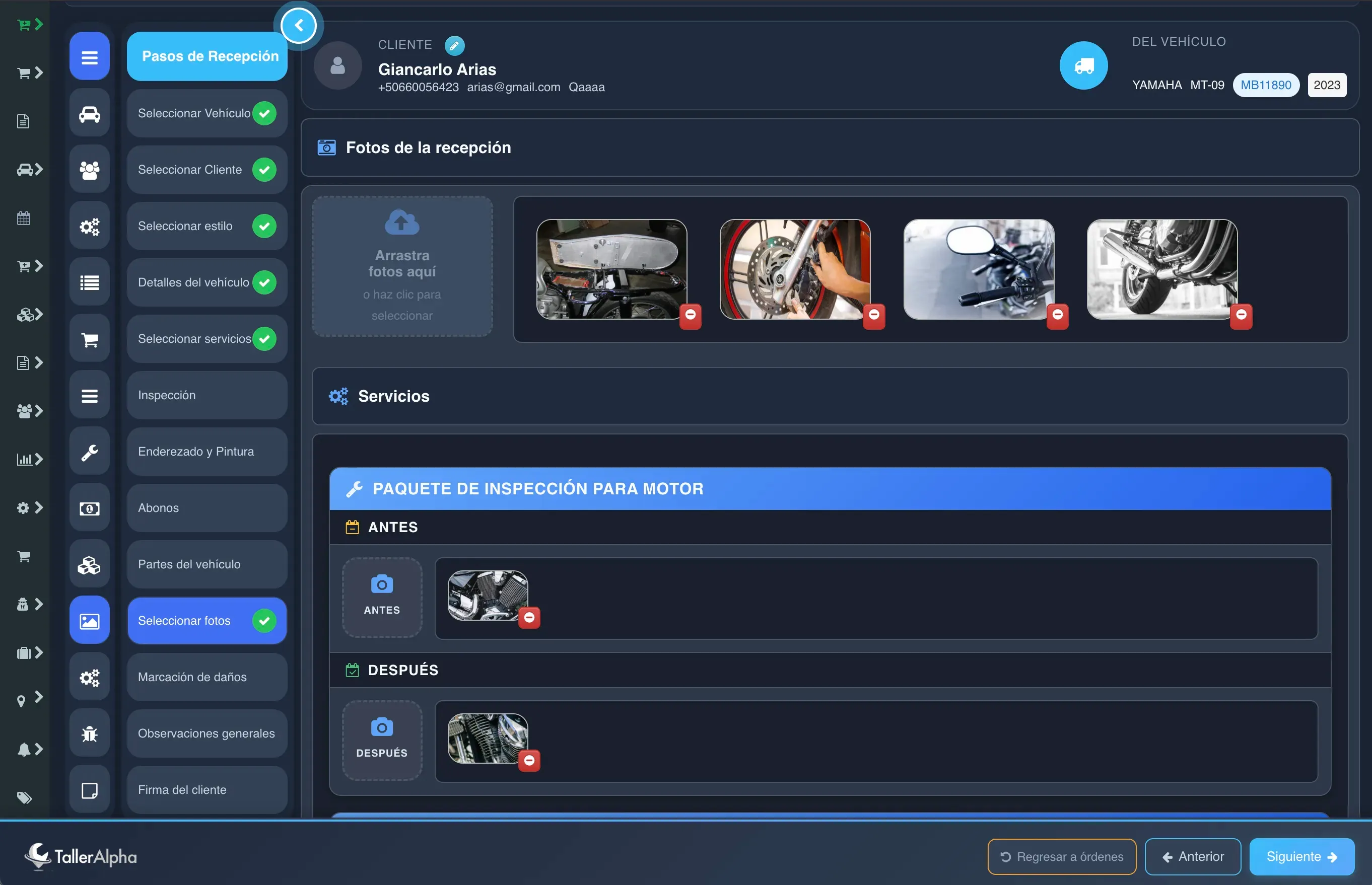Image resolution: width=1372 pixels, height=885 pixels.
Task: Click the green check on Seleccionar servicios
Action: tap(264, 338)
